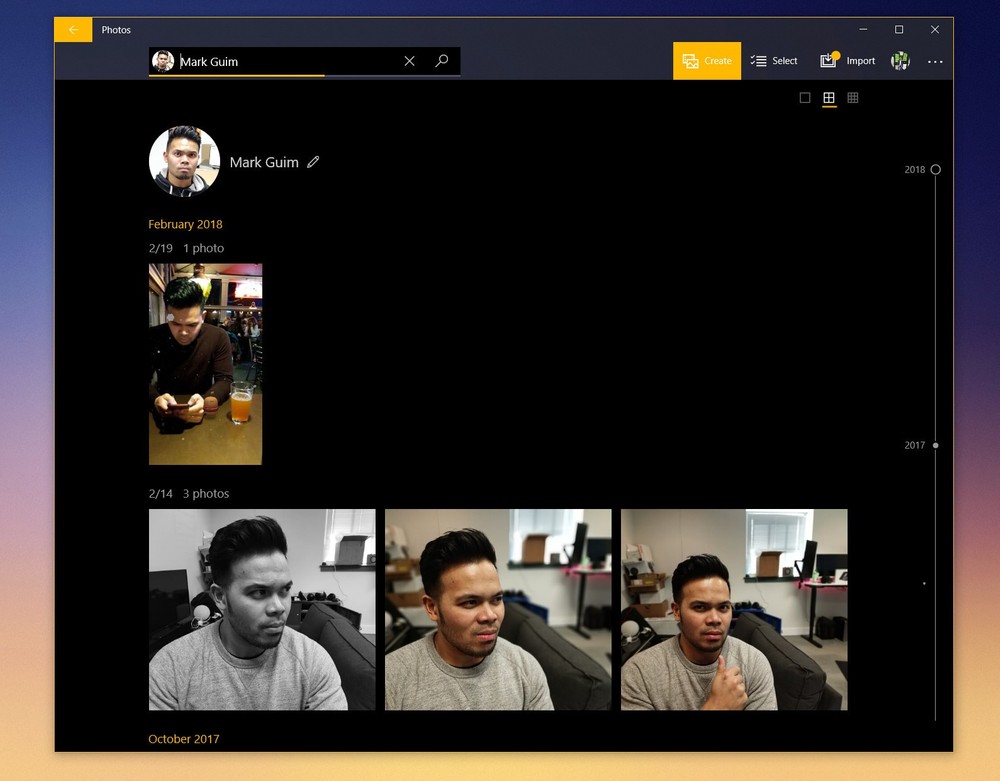Viewport: 1000px width, 781px height.
Task: Click the February 2018 heading
Action: (x=185, y=224)
